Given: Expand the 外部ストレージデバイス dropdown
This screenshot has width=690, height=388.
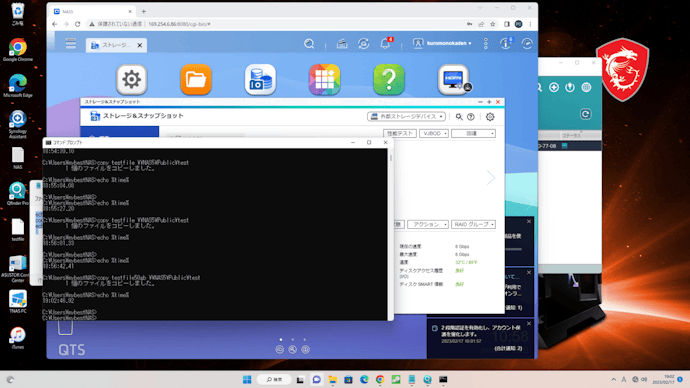Looking at the screenshot, I should (406, 117).
